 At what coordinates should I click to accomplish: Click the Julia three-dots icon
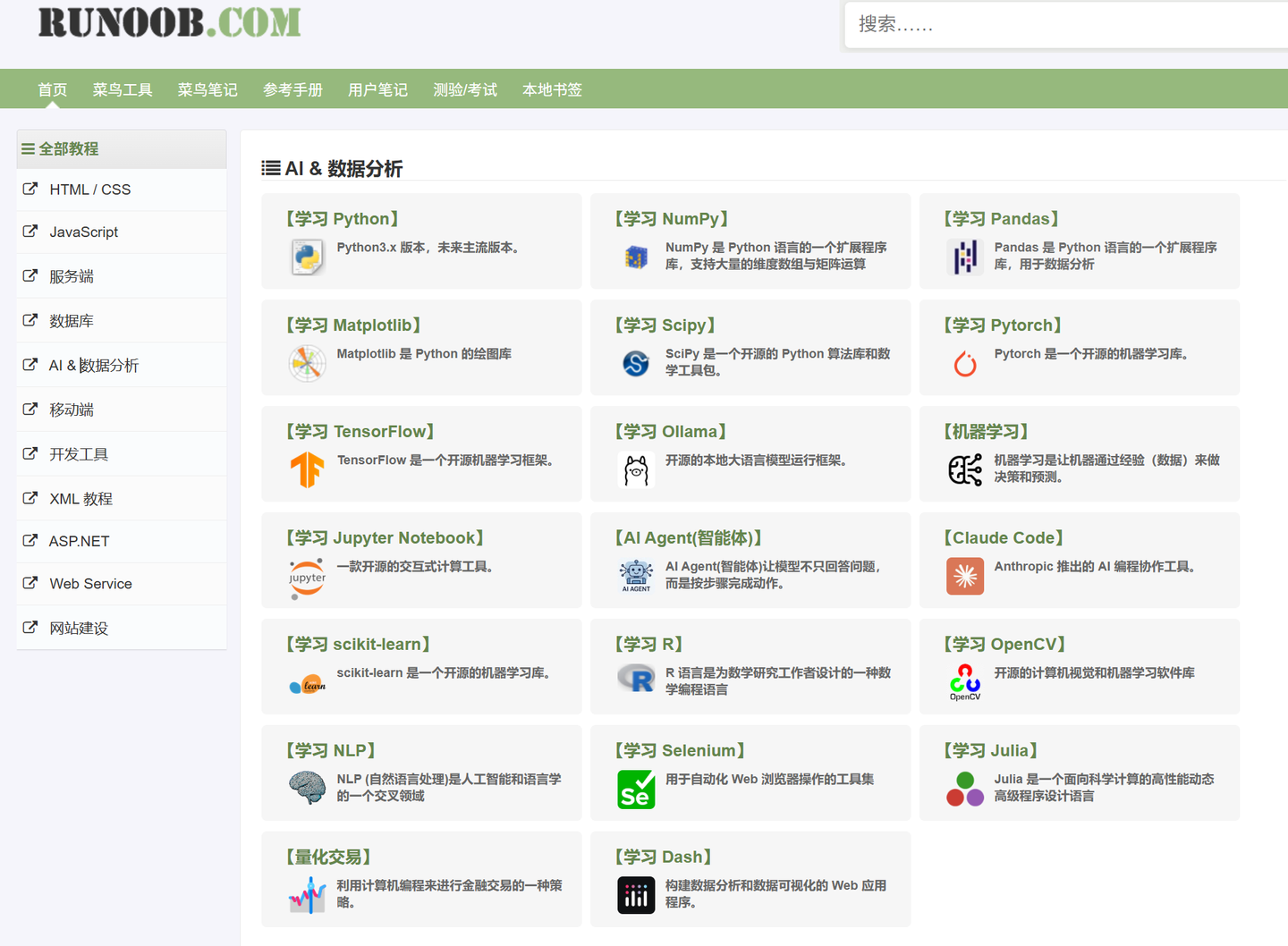(x=965, y=790)
